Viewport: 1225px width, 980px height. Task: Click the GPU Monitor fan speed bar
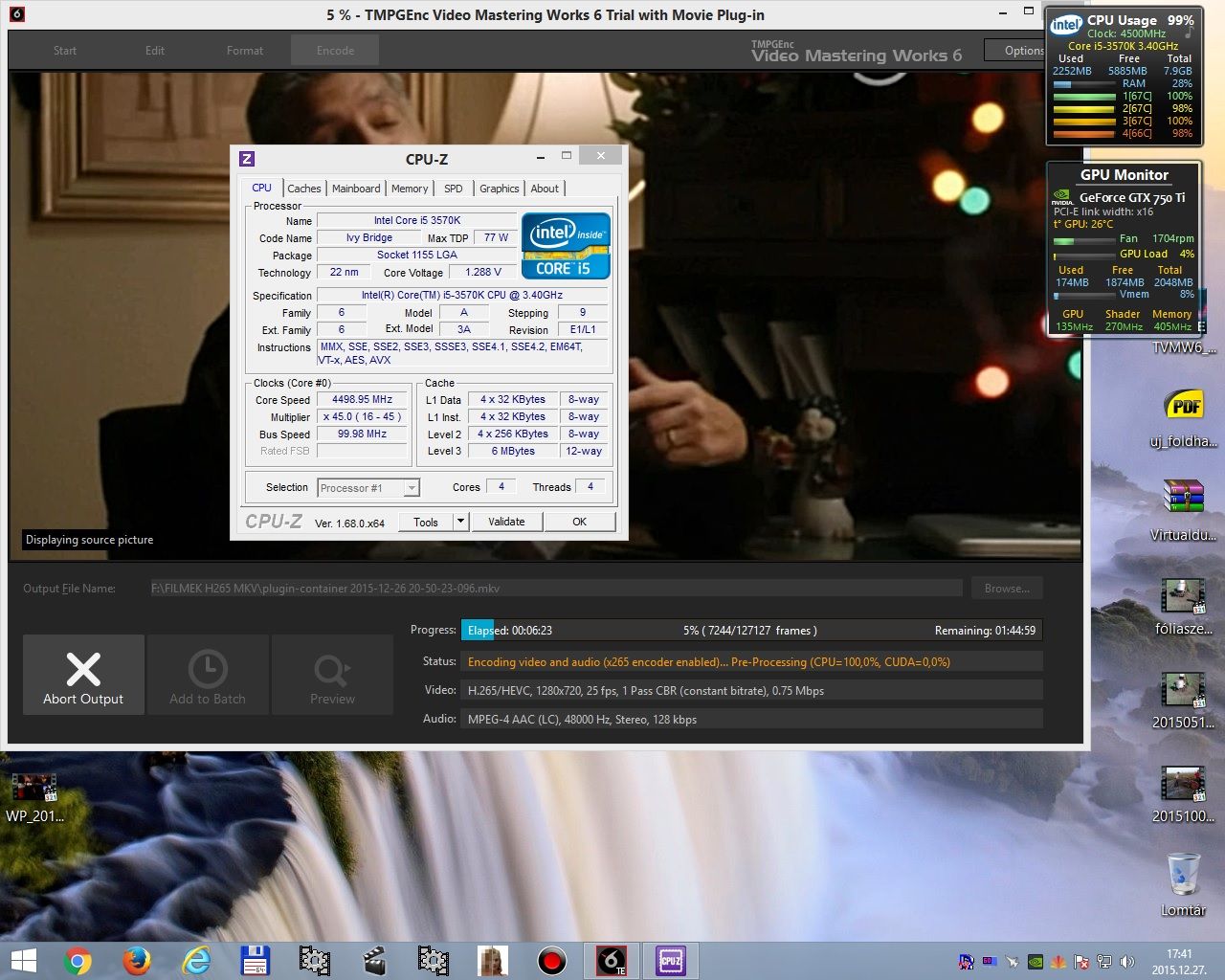[x=1084, y=240]
